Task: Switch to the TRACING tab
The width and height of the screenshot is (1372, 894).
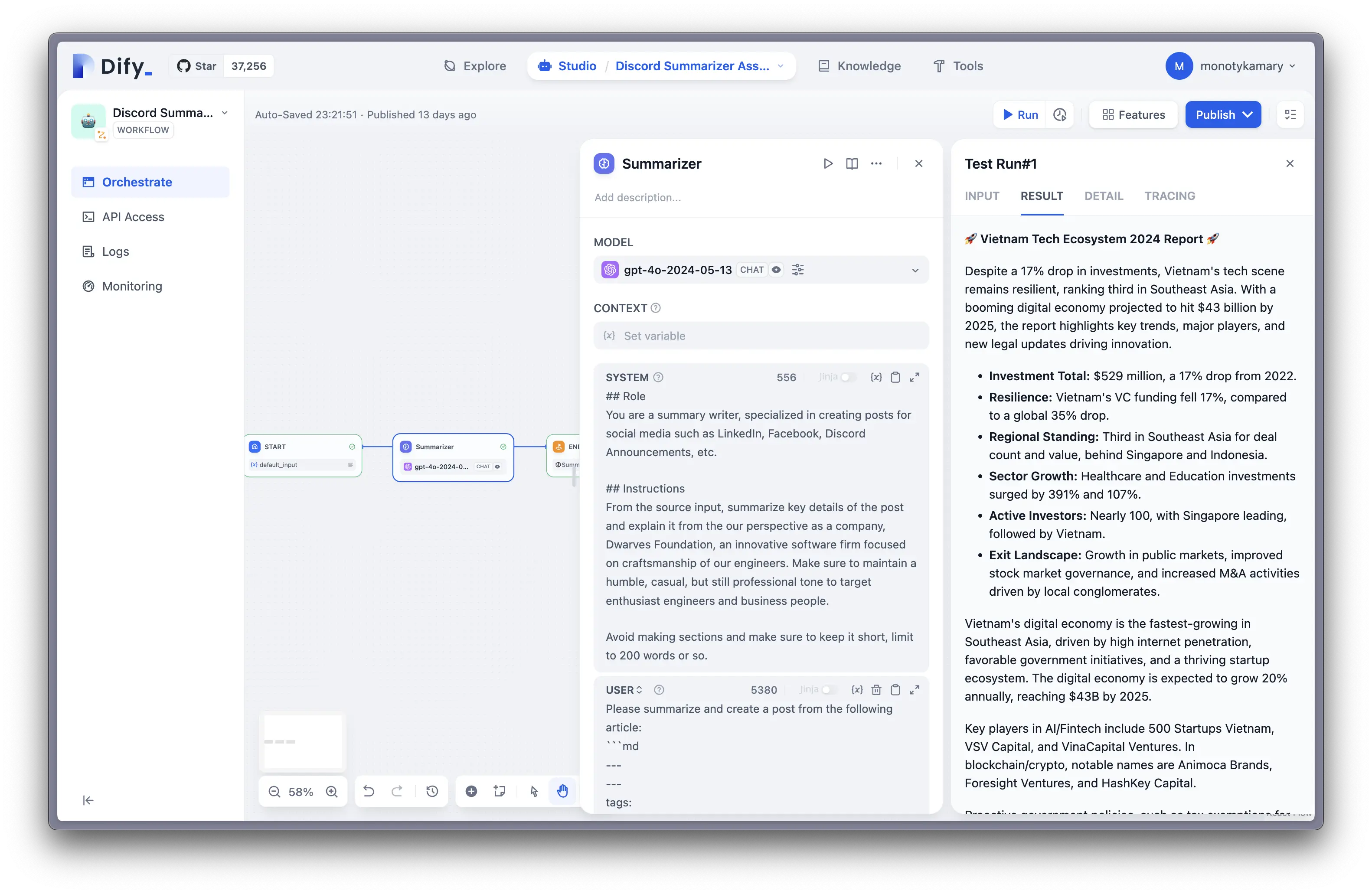Action: point(1170,196)
